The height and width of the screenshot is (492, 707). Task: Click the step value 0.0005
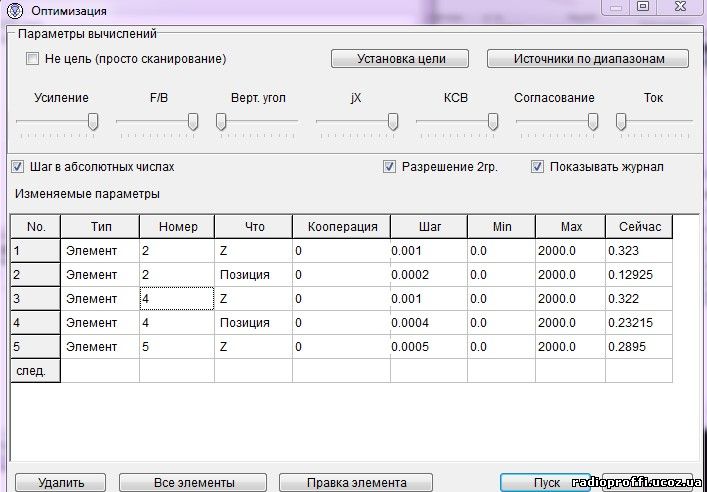[429, 346]
